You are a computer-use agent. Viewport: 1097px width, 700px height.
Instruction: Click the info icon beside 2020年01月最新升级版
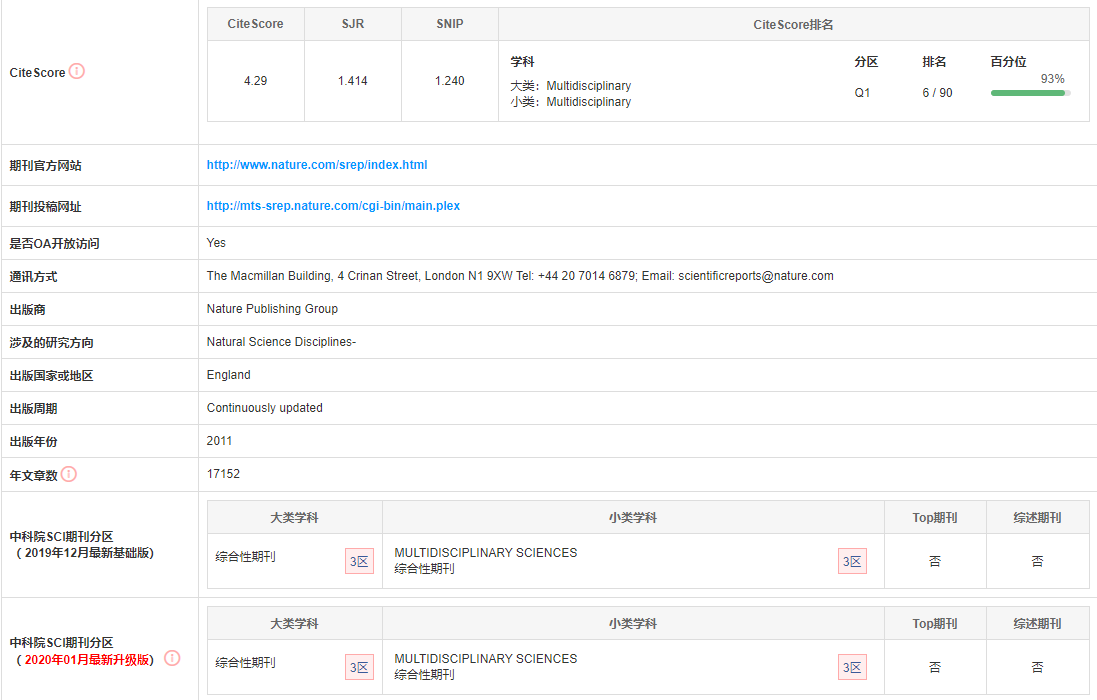point(172,658)
